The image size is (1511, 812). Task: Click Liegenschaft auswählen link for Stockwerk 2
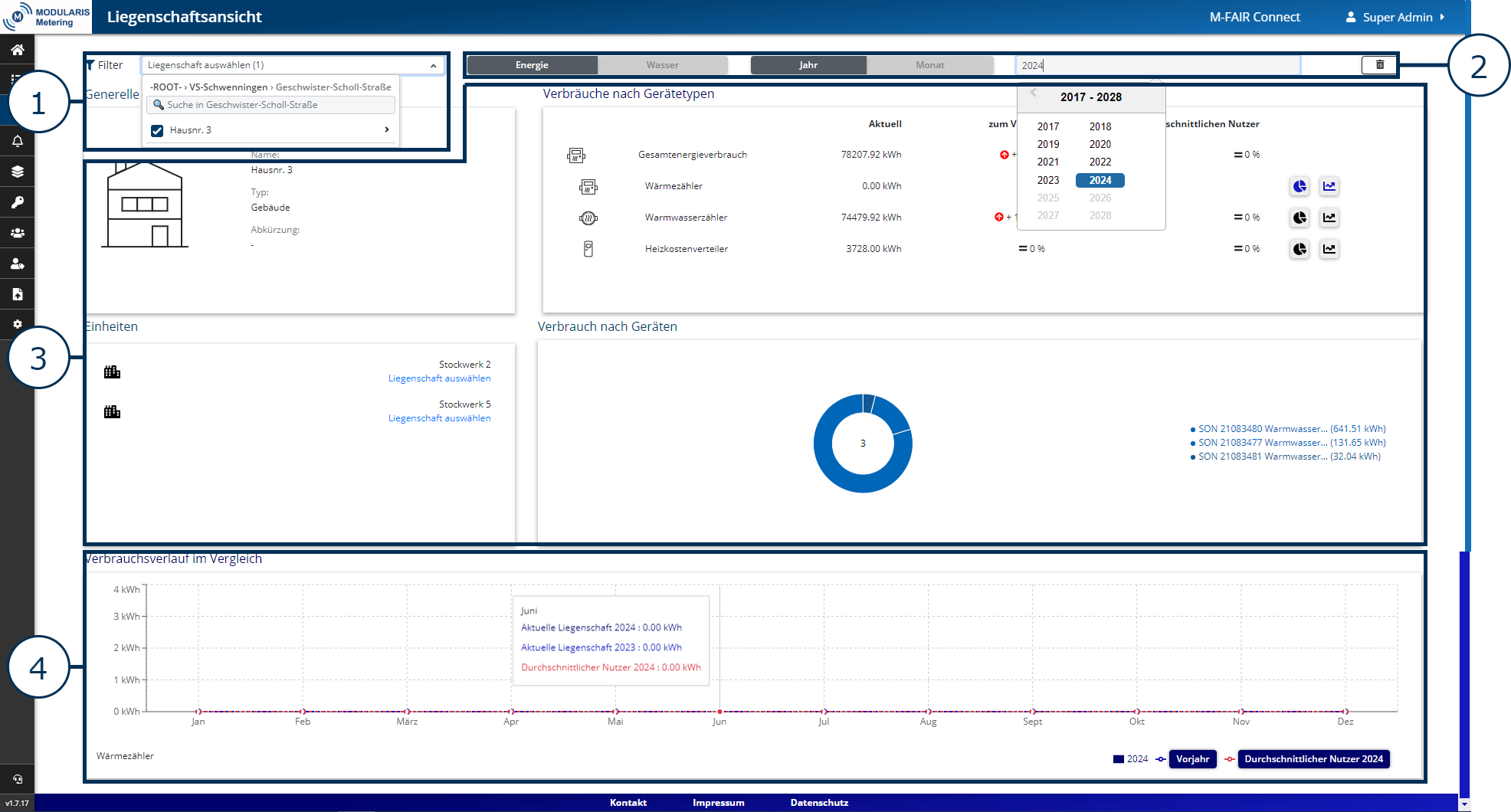tap(439, 378)
